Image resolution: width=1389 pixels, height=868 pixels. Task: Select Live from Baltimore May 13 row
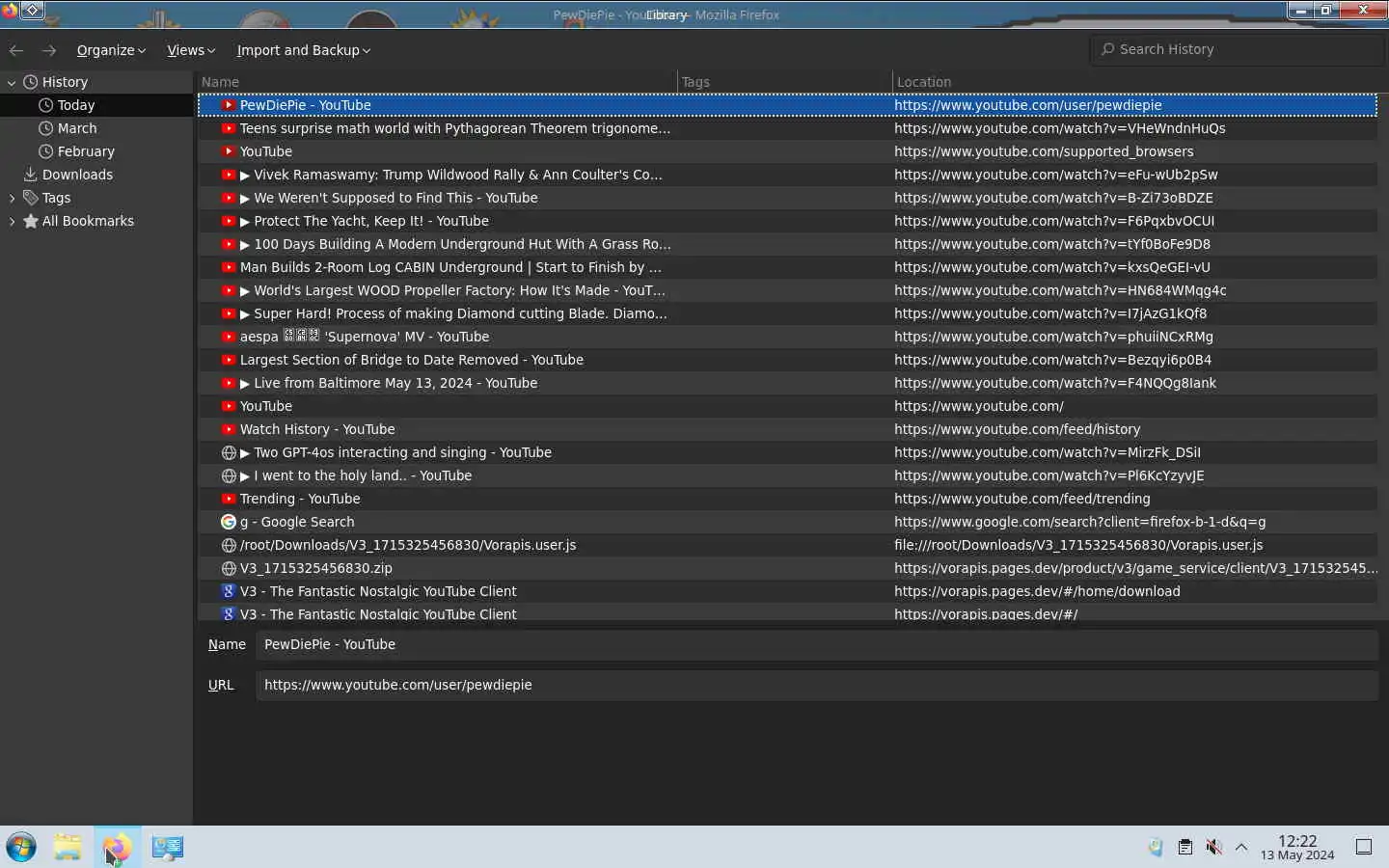[788, 383]
